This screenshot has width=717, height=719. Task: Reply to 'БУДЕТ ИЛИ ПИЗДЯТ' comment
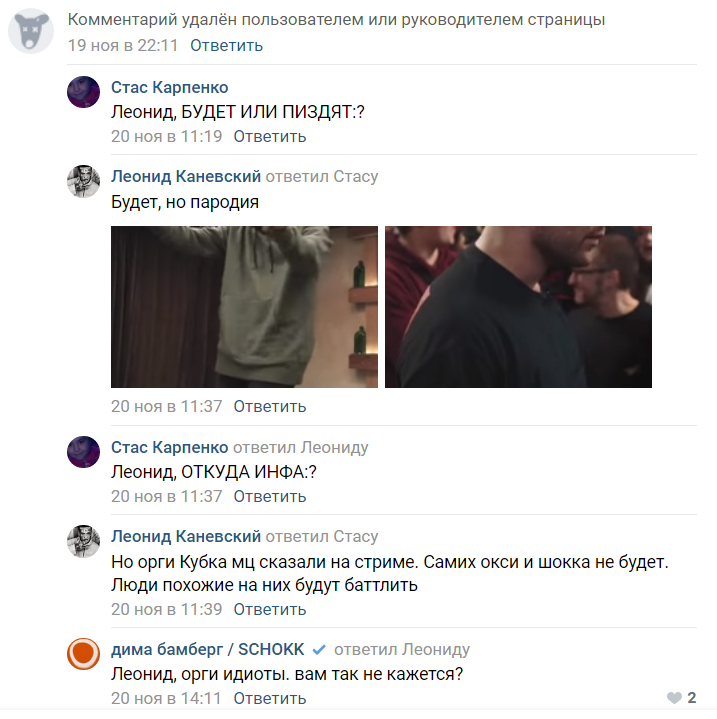[270, 136]
